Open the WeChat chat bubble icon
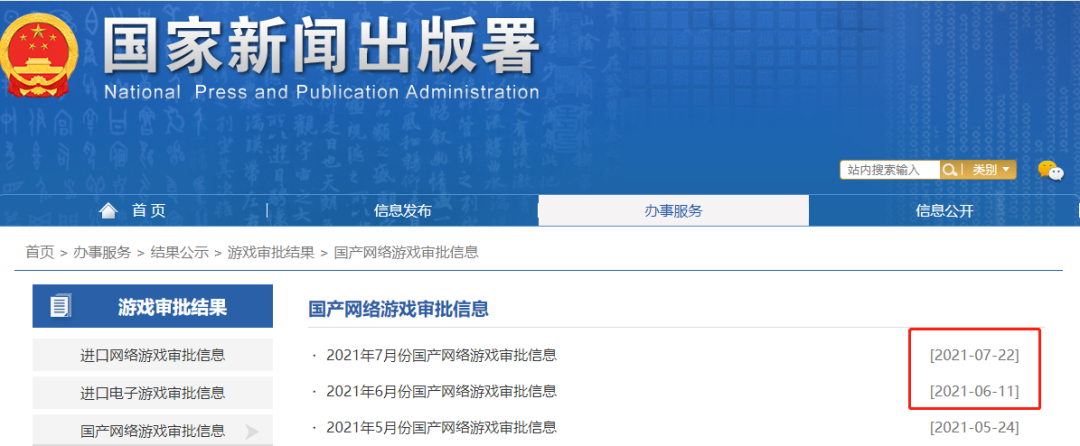The height and width of the screenshot is (446, 1080). coord(1050,171)
